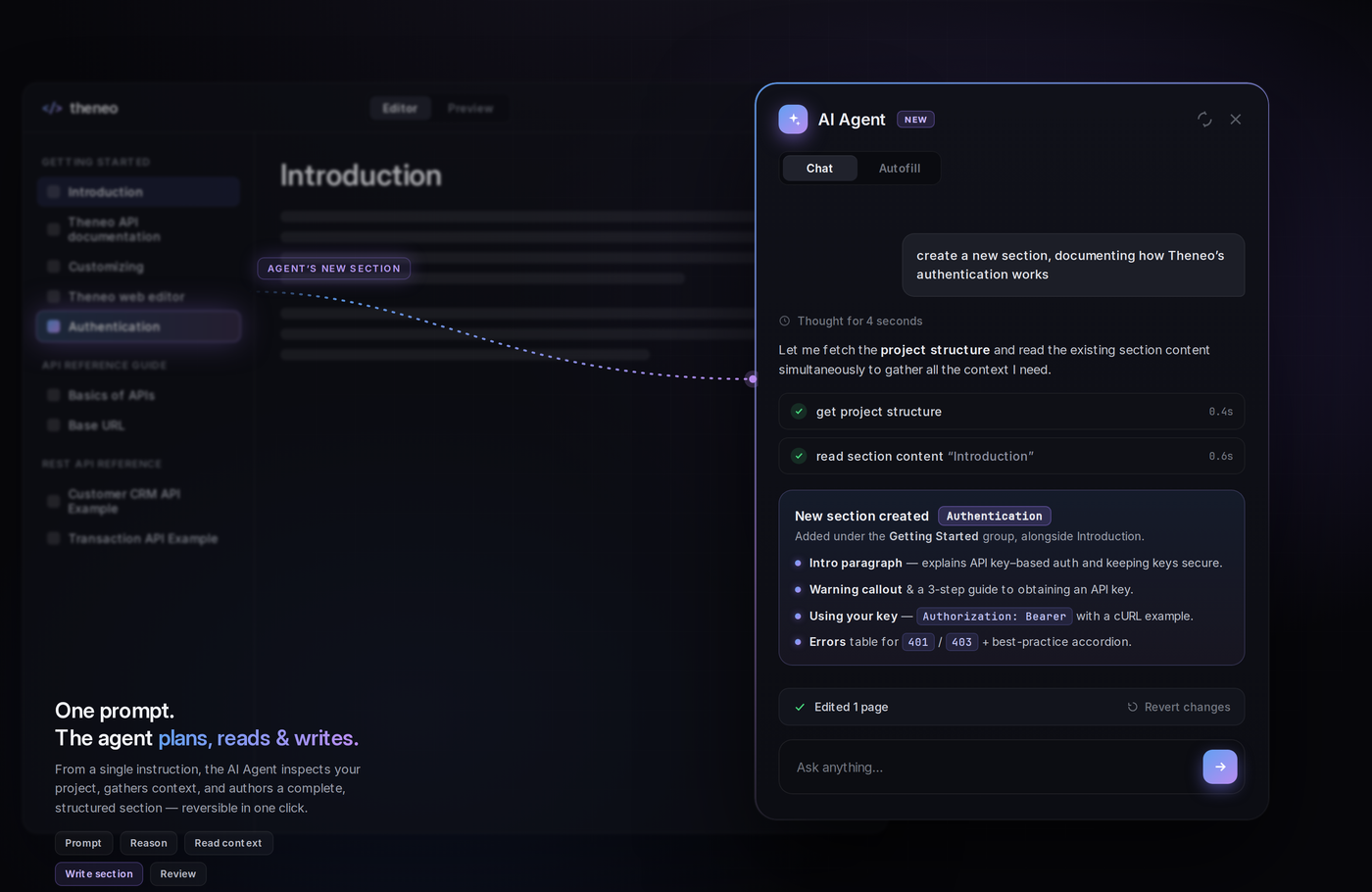
Task: Open Introduction page in sidebar
Action: click(138, 192)
